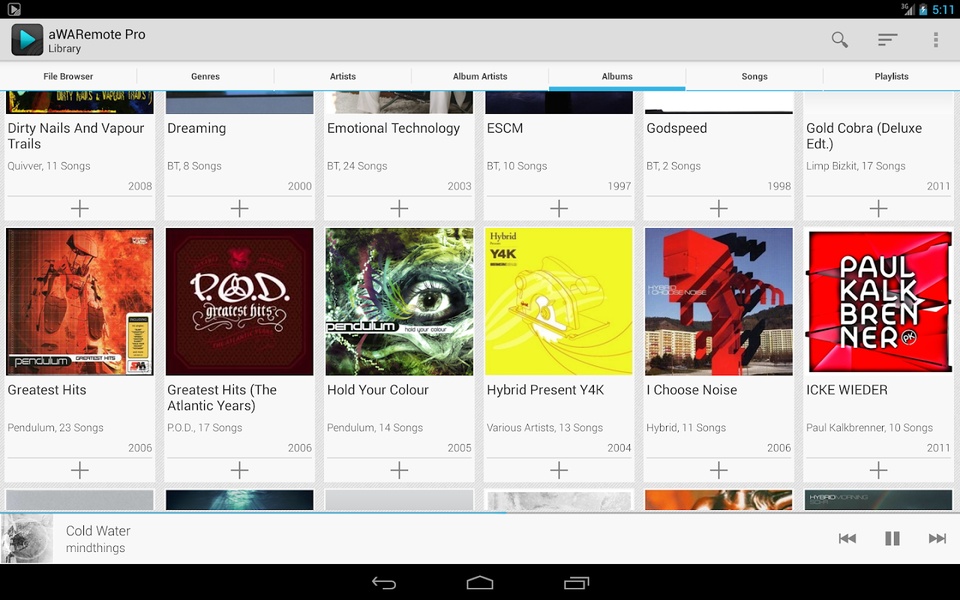Open I Choose Noise red robot cover
This screenshot has width=960, height=600.
coord(719,302)
